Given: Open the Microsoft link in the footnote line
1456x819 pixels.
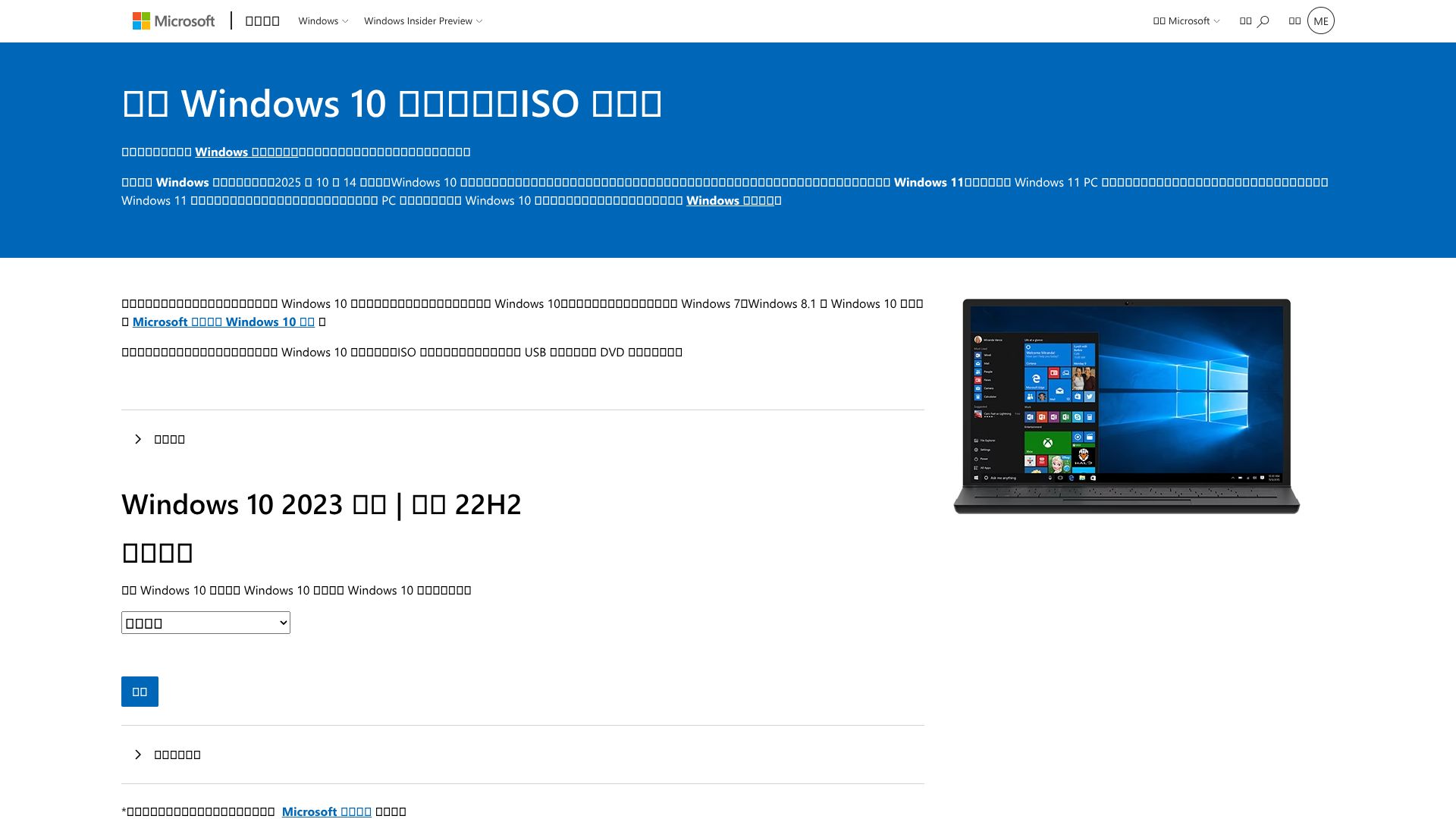Looking at the screenshot, I should point(327,811).
